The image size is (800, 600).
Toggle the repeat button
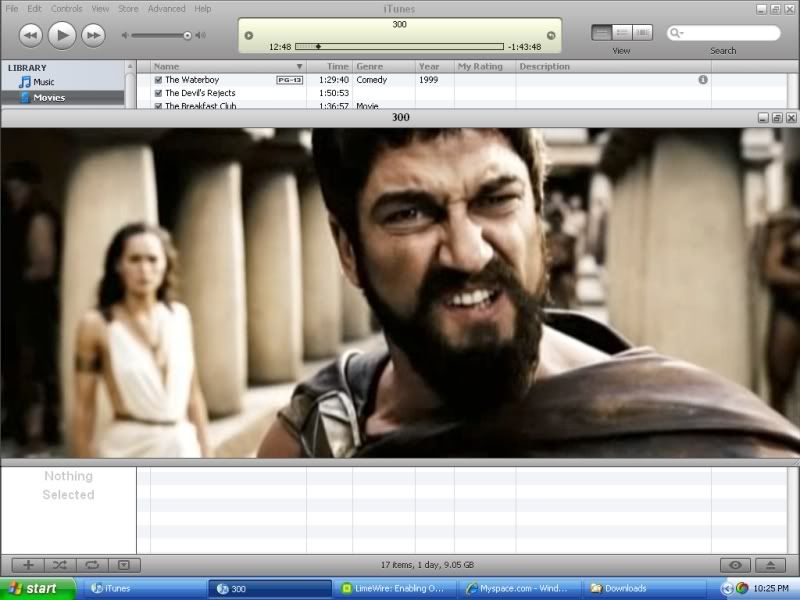click(x=92, y=565)
